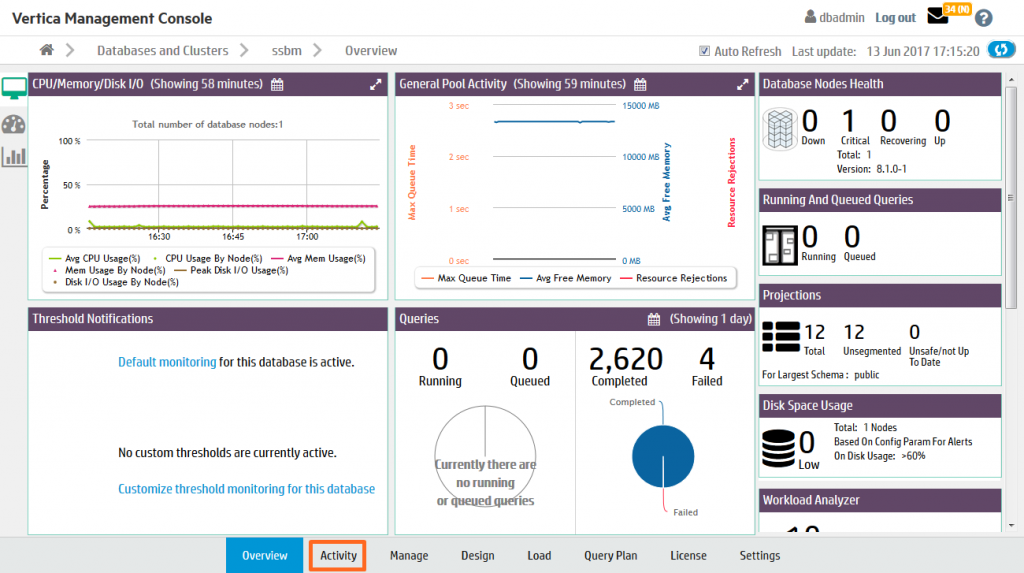Toggle Max Queue Time legend entry
Image resolution: width=1024 pixels, height=573 pixels.
pos(466,278)
